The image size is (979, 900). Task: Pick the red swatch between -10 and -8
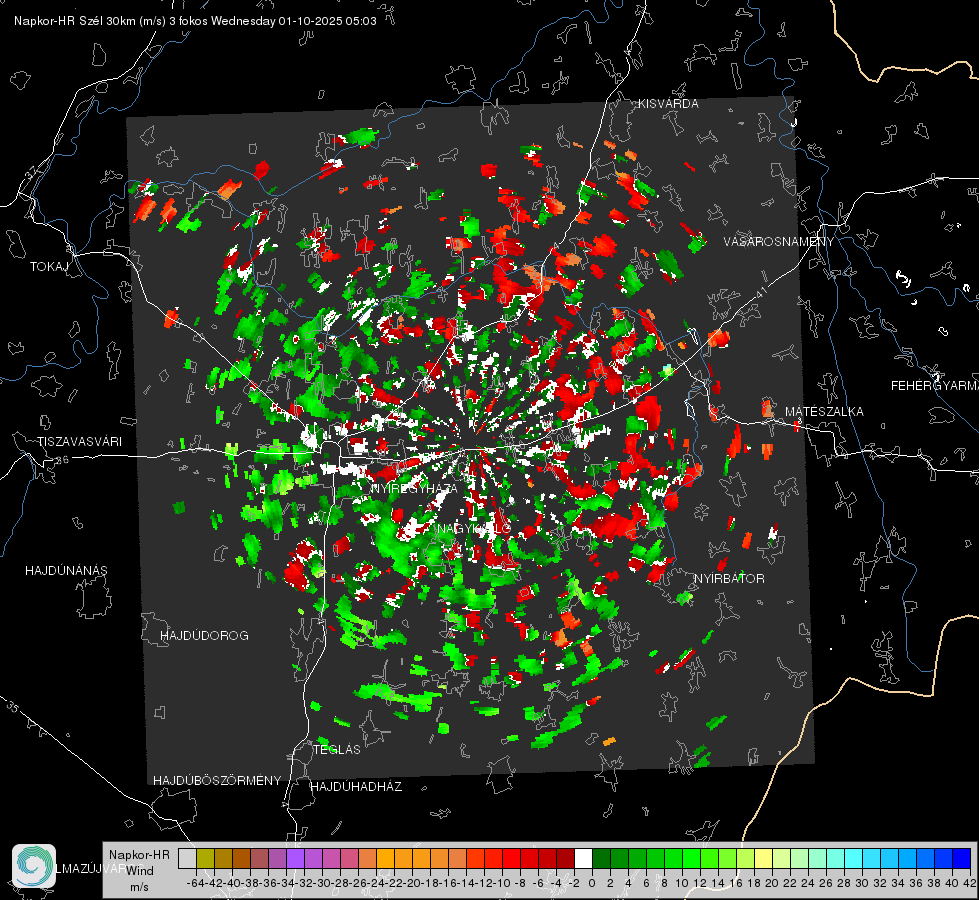511,858
